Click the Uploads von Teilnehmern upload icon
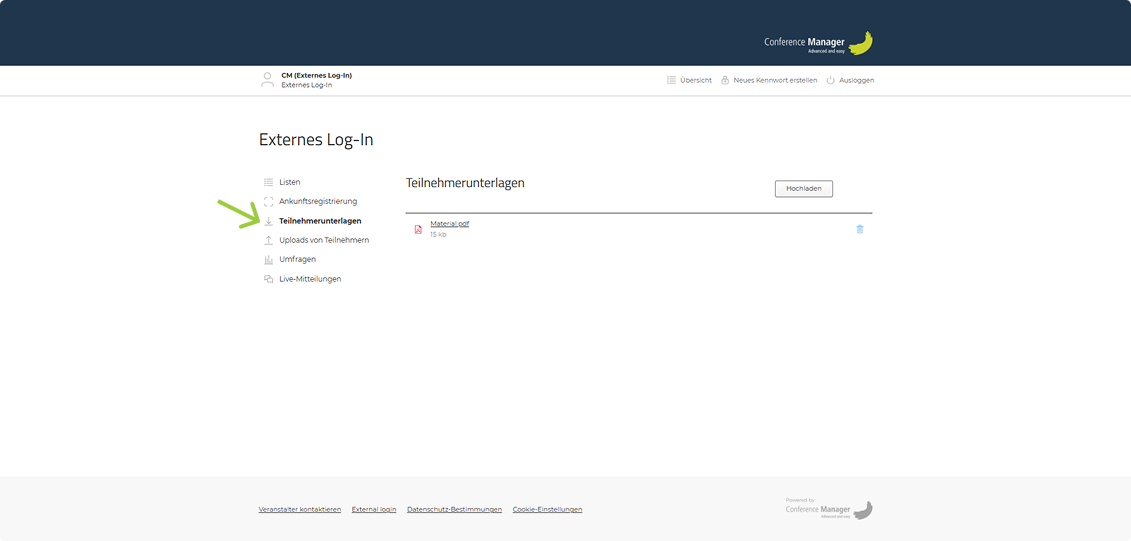 (268, 240)
